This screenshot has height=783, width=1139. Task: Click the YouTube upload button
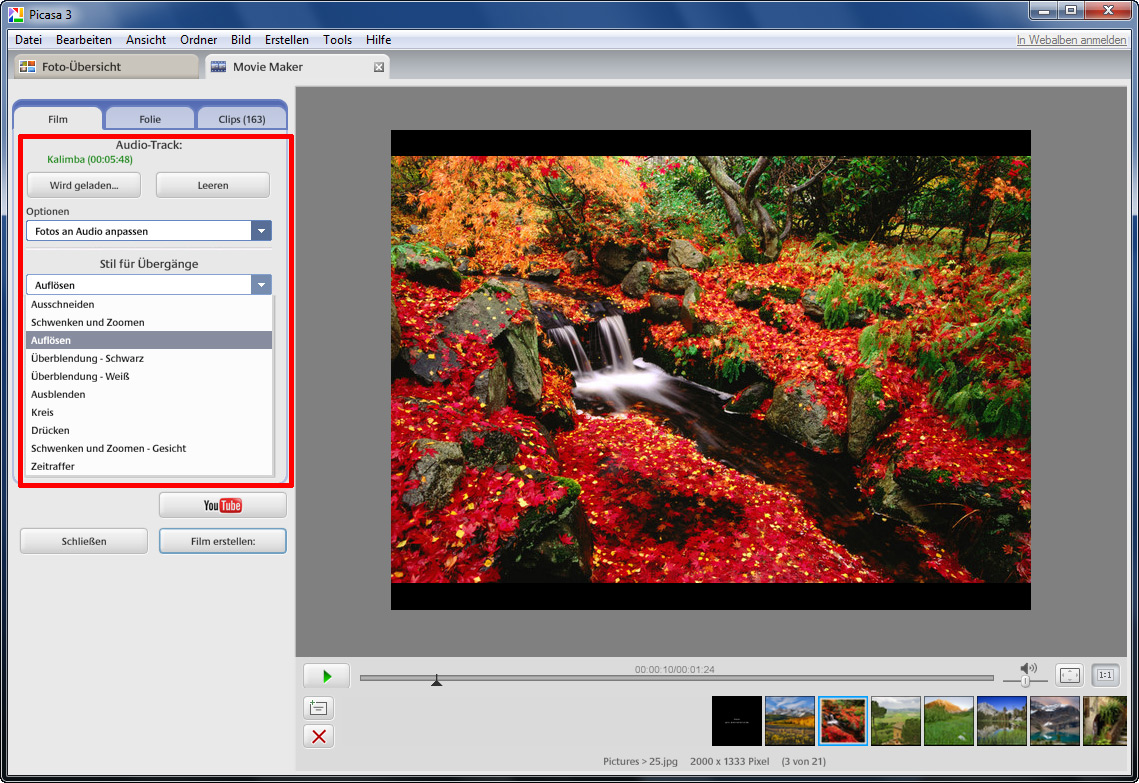pos(222,505)
